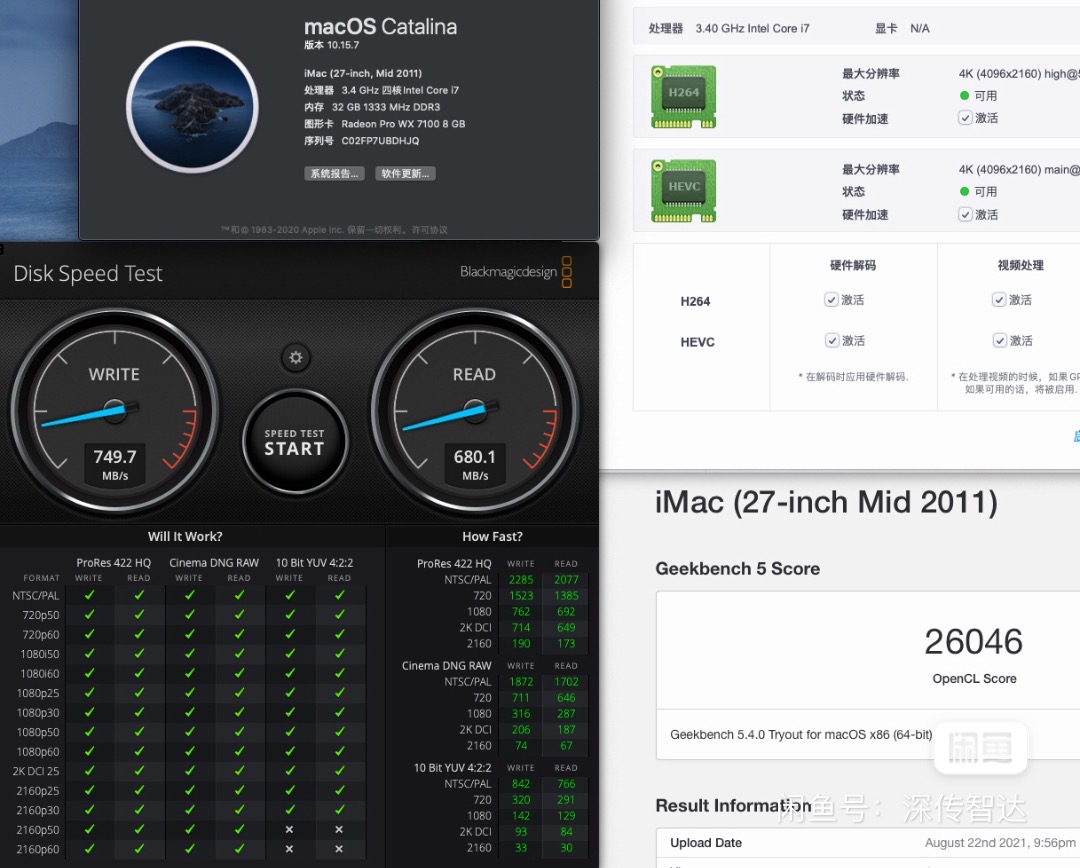The height and width of the screenshot is (868, 1080).
Task: Click the 许可协议 license agreement link
Action: coord(430,229)
